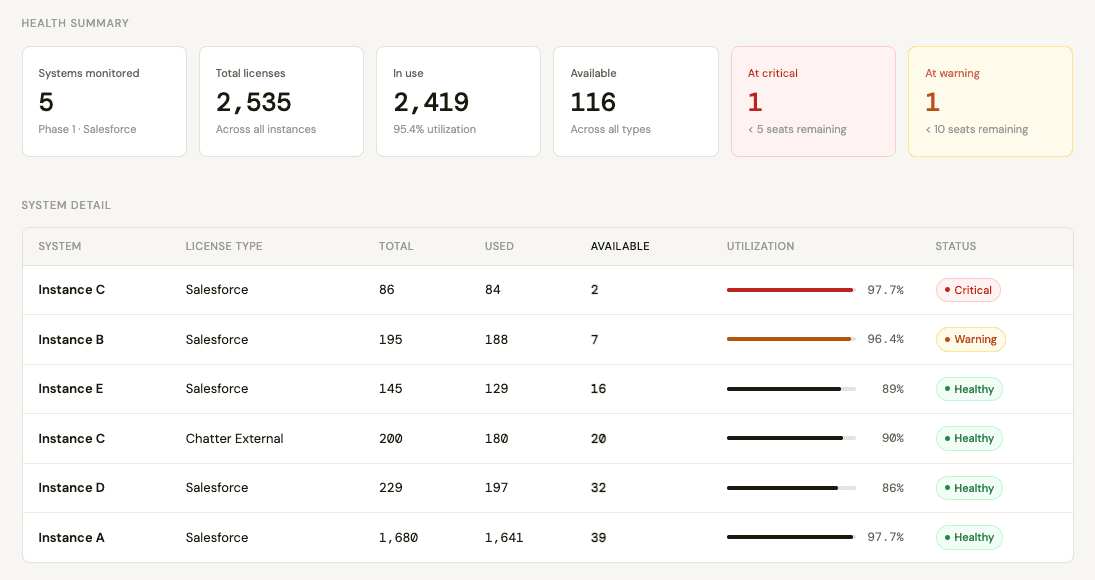Click the 96.4% percentage label
1095x580 pixels.
click(885, 339)
